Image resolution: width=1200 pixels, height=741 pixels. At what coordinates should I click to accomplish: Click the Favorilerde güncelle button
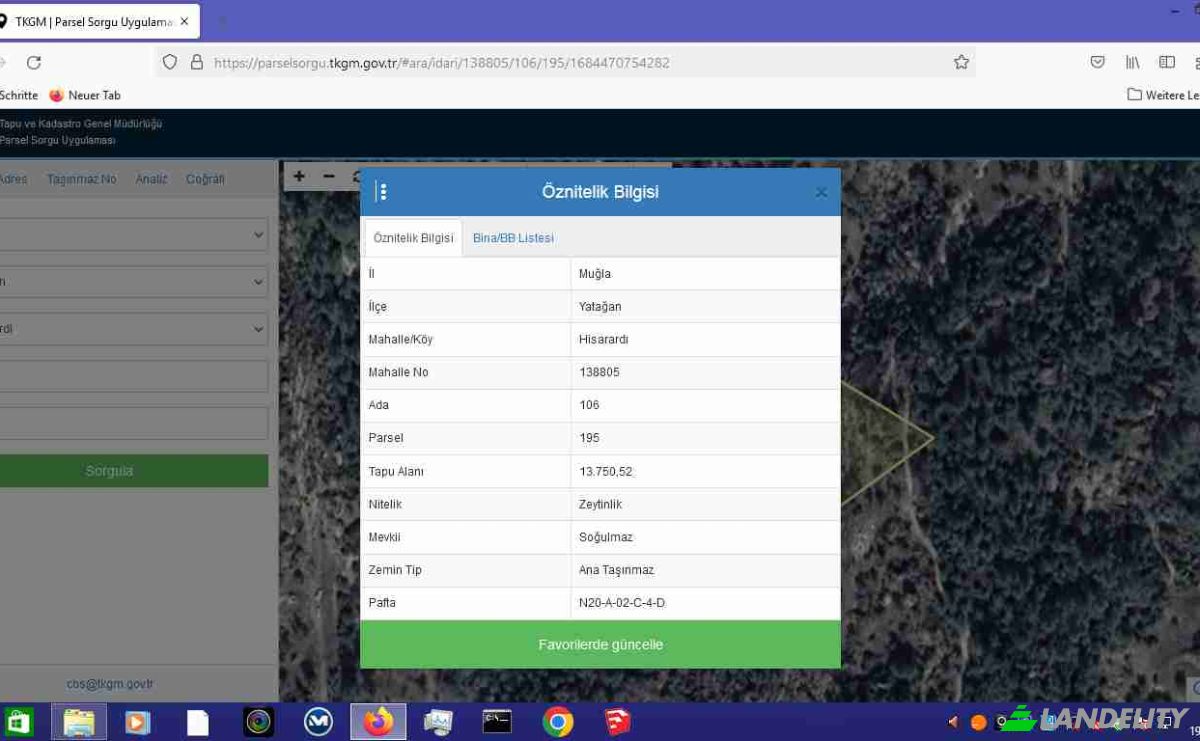pyautogui.click(x=600, y=645)
